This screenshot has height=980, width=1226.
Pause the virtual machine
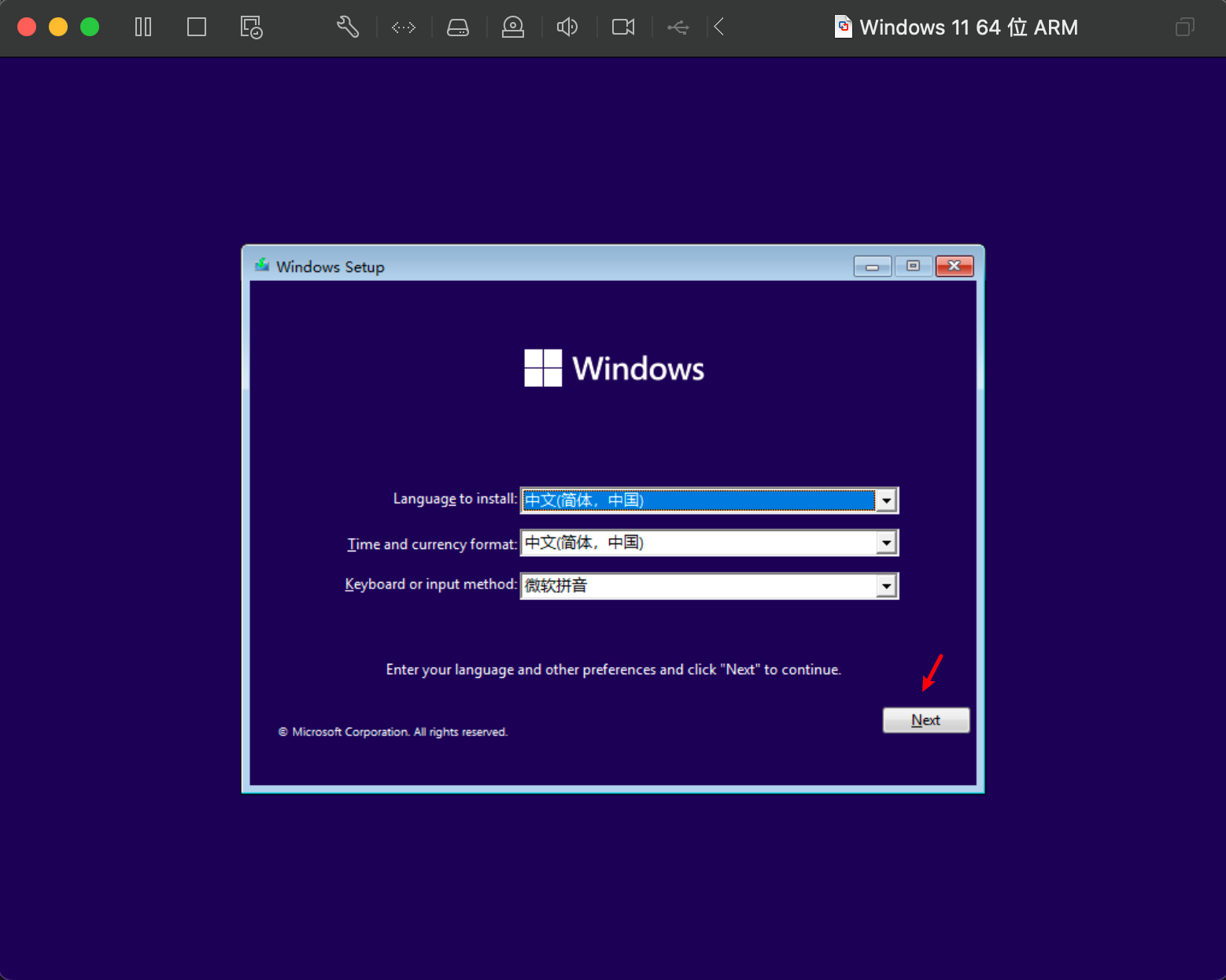tap(143, 28)
